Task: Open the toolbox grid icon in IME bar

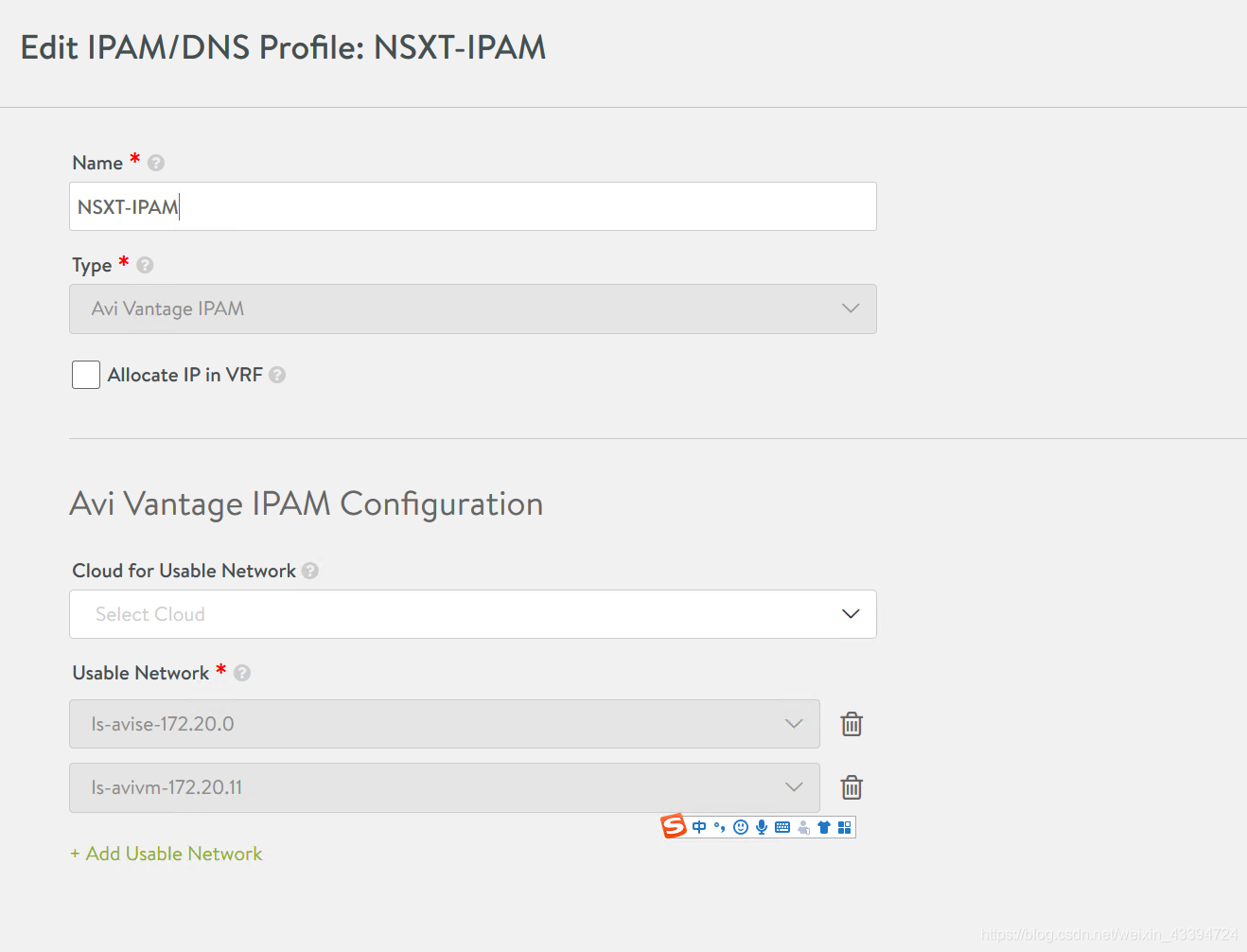Action: point(845,827)
